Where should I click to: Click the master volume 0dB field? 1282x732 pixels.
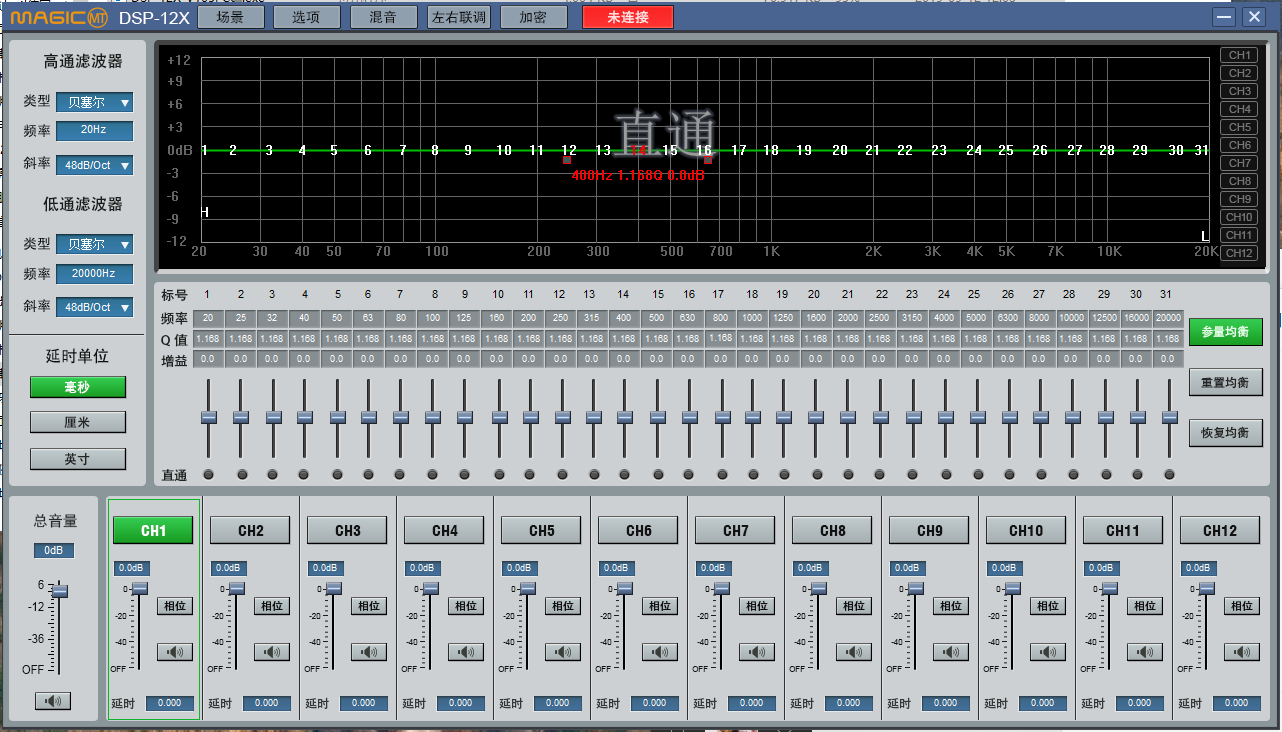pyautogui.click(x=54, y=550)
